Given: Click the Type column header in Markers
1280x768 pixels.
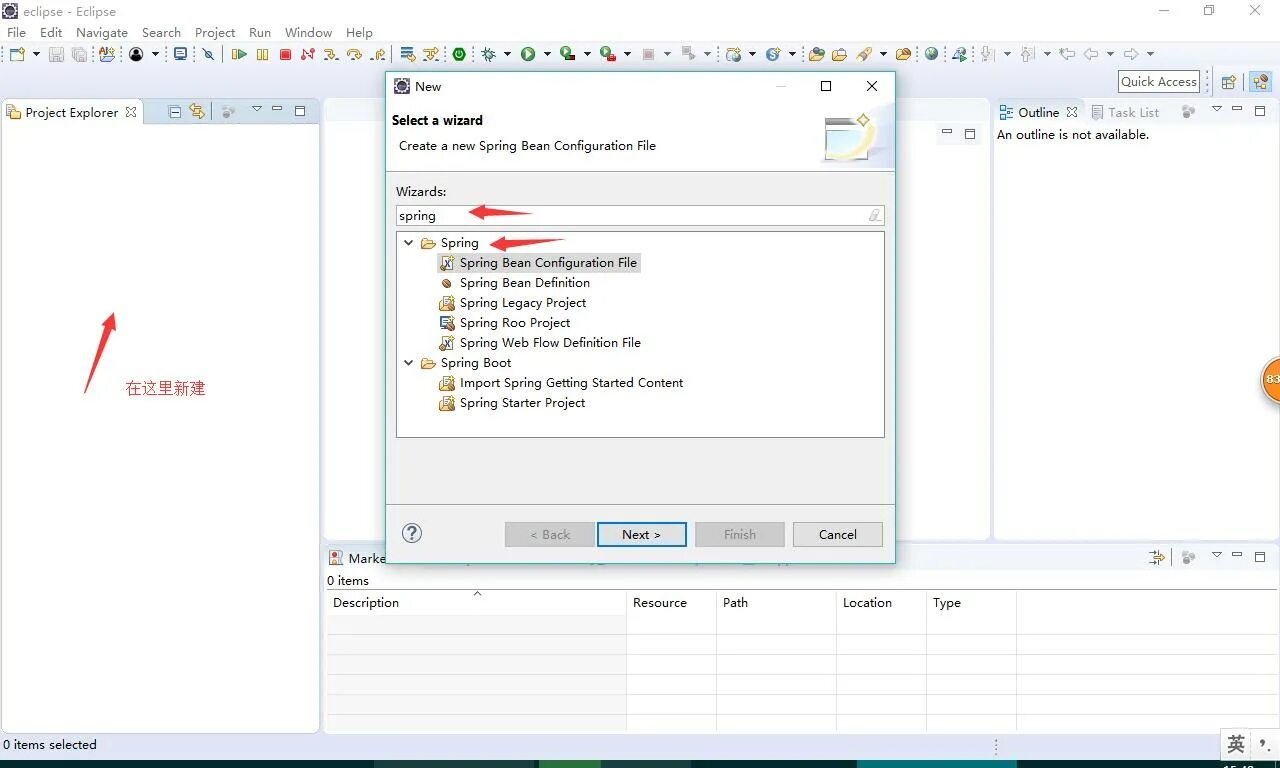Looking at the screenshot, I should pos(971,603).
